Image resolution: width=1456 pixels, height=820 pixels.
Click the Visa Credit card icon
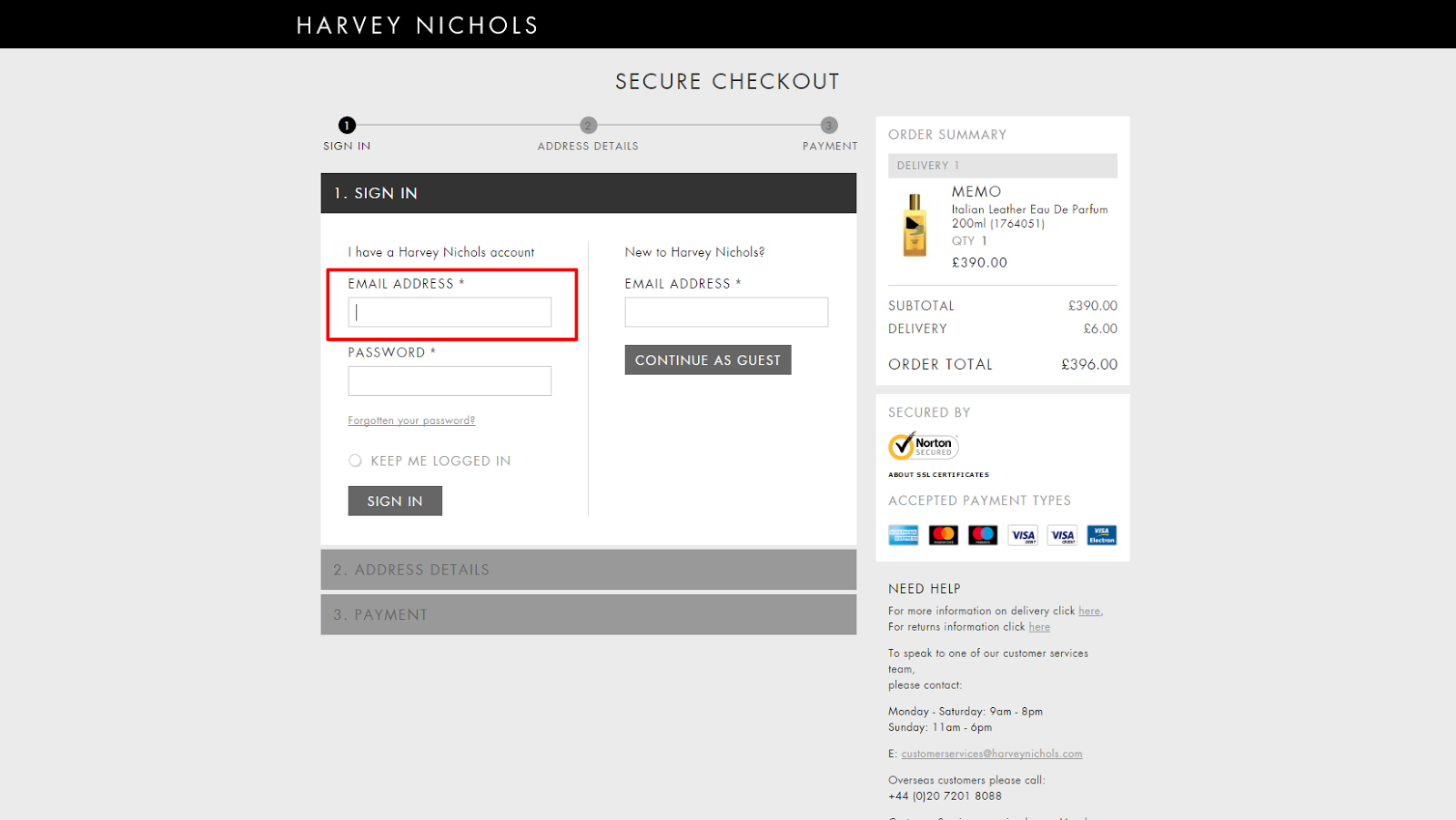click(1062, 535)
